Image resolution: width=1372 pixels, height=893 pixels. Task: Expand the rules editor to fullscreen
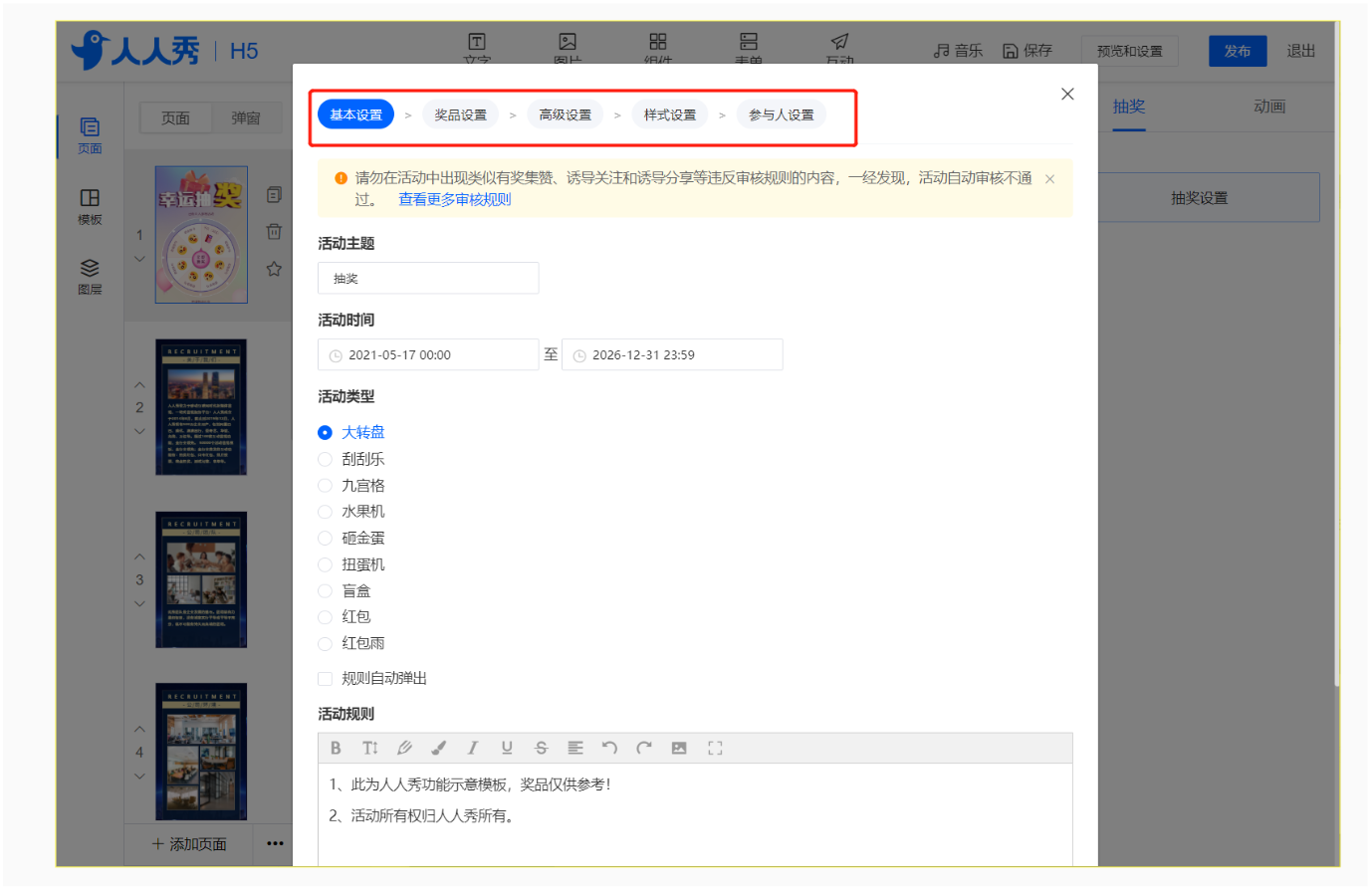(715, 748)
